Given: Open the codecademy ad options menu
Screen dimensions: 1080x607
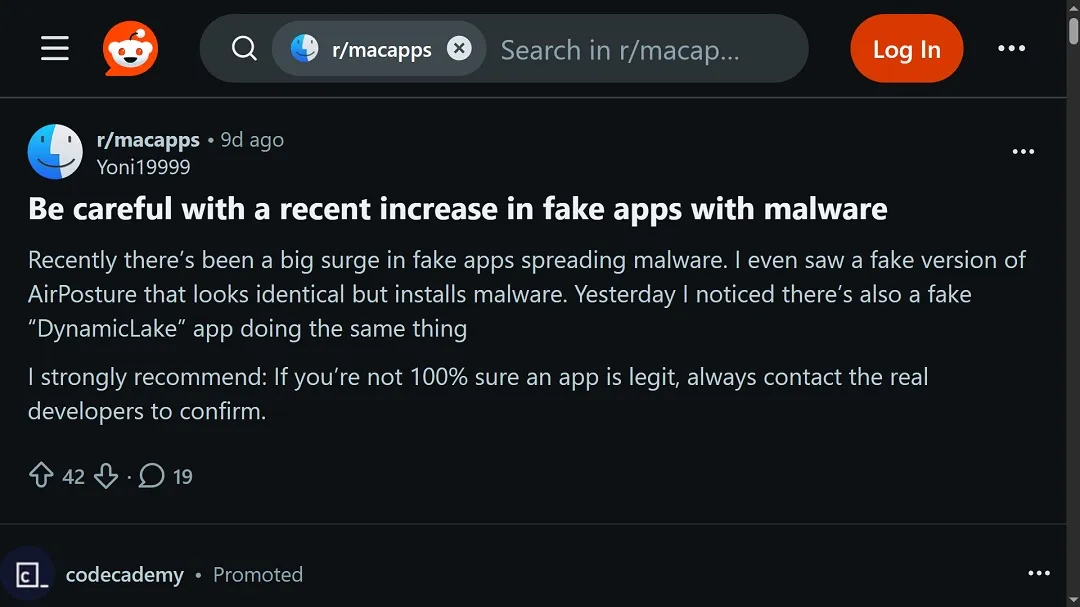Looking at the screenshot, I should tap(1039, 573).
